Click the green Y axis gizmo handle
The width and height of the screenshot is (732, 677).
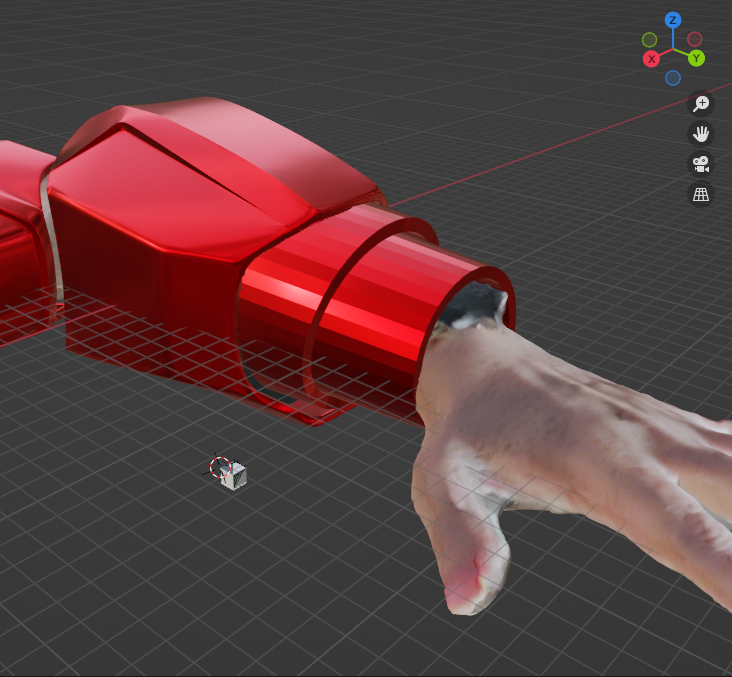point(696,58)
